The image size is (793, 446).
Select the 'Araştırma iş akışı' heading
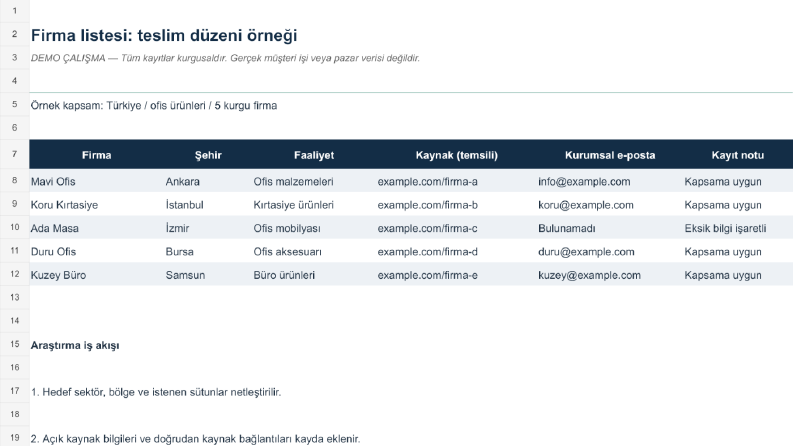(75, 345)
